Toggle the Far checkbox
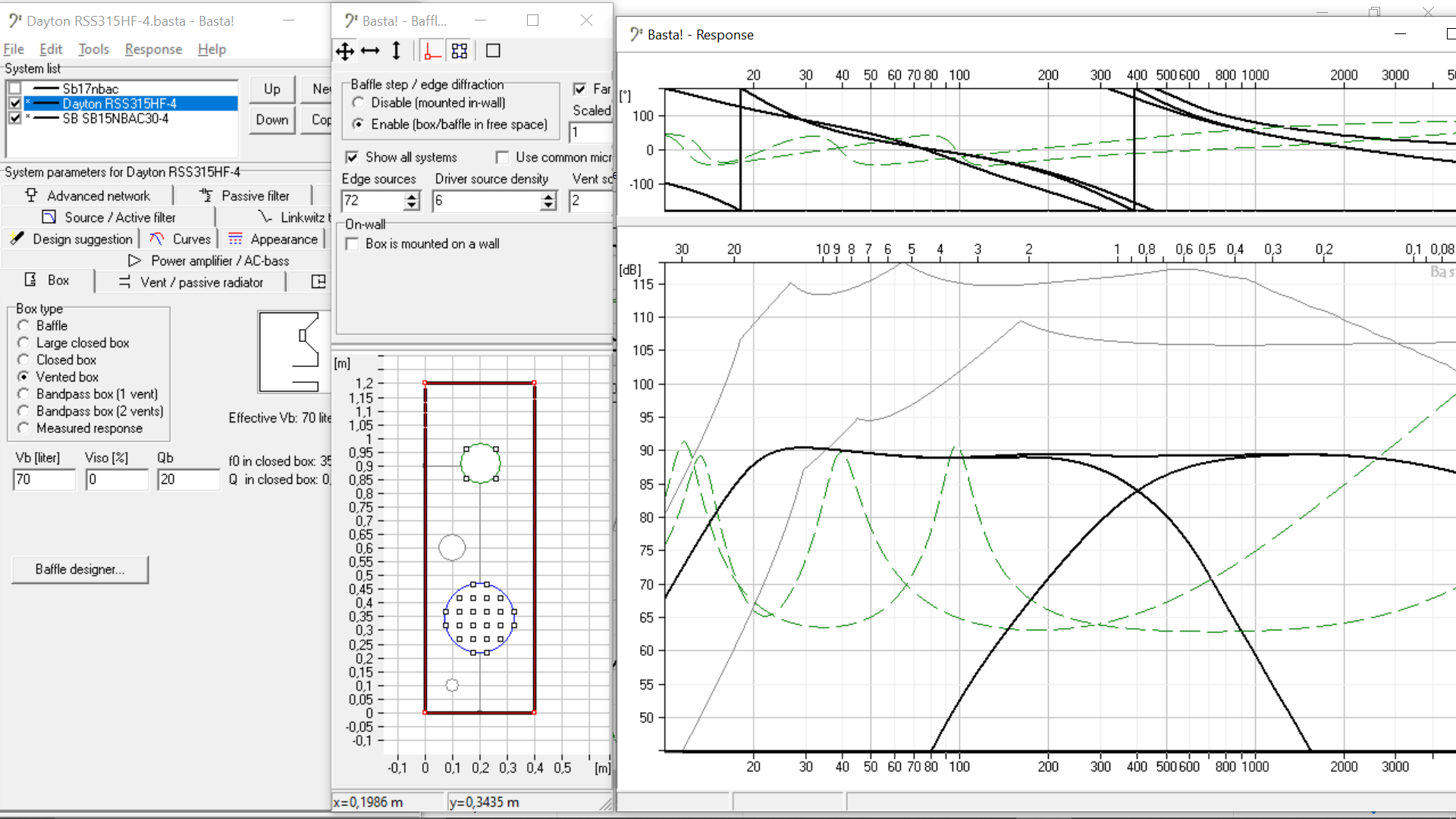This screenshot has width=1456, height=819. pyautogui.click(x=580, y=89)
